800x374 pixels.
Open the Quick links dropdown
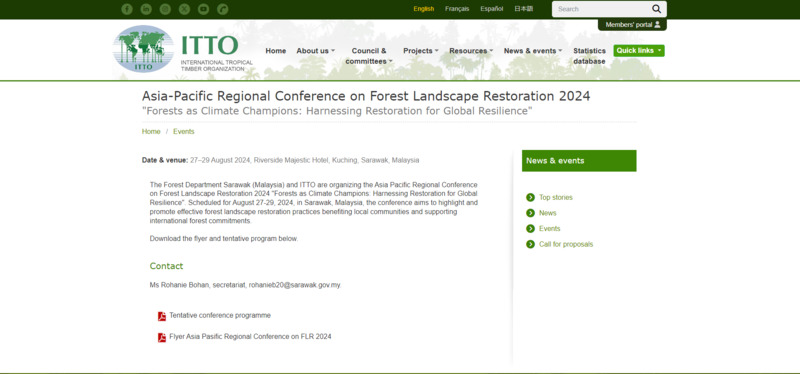point(639,51)
